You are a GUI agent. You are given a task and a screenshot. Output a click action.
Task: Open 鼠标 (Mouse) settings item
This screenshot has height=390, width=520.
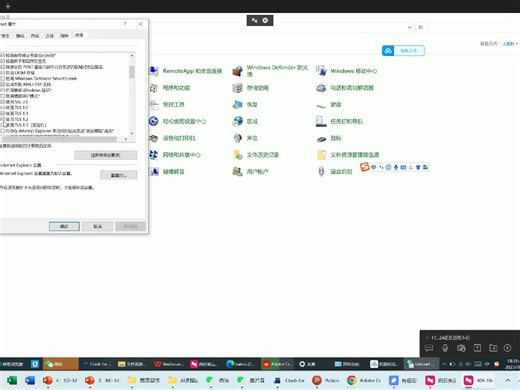pyautogui.click(x=329, y=138)
